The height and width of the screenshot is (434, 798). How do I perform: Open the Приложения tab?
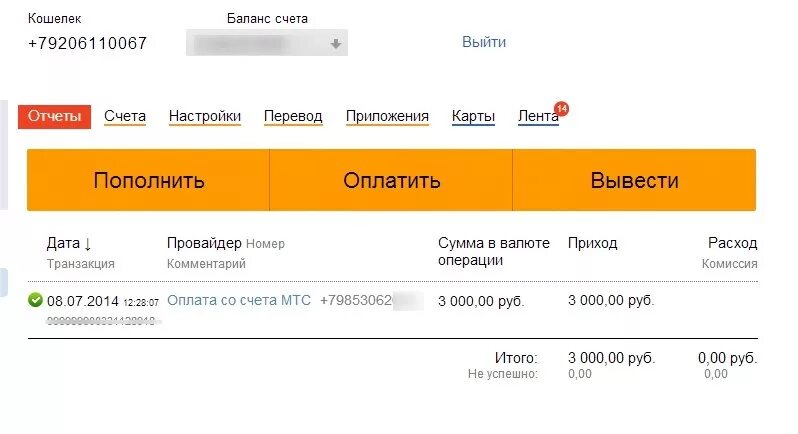pos(387,117)
